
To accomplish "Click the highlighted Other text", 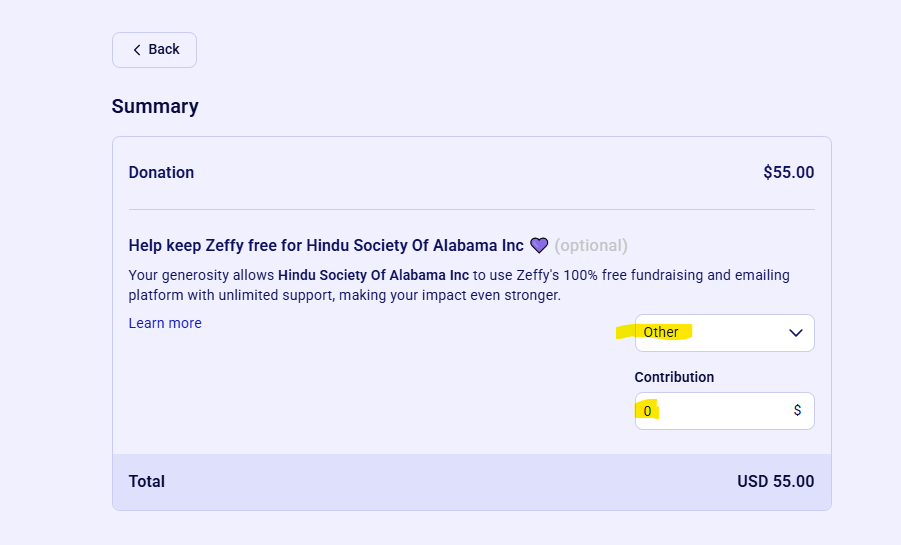I will 660,332.
